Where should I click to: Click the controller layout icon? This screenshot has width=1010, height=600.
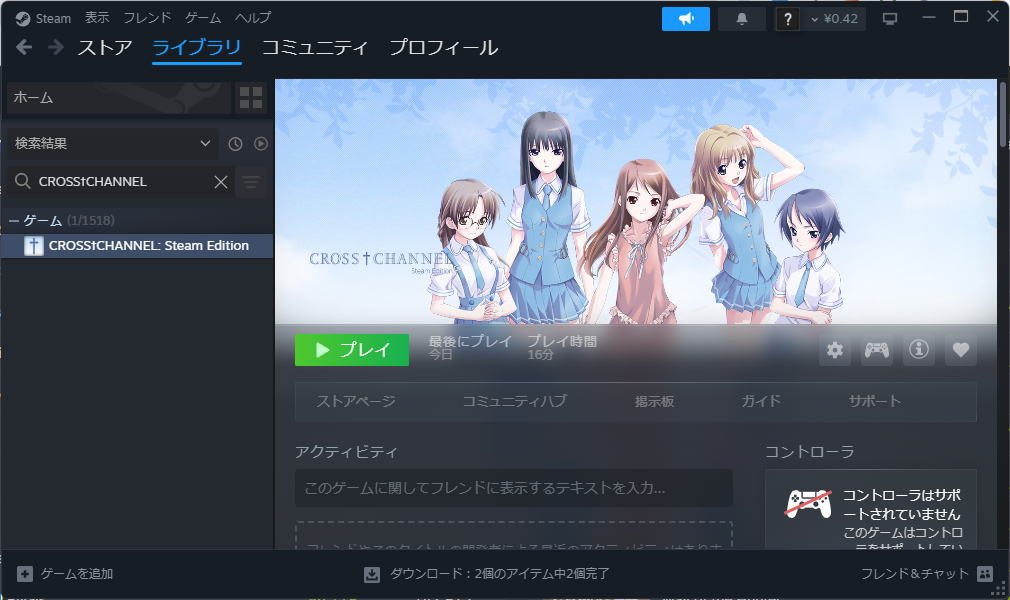click(x=877, y=350)
